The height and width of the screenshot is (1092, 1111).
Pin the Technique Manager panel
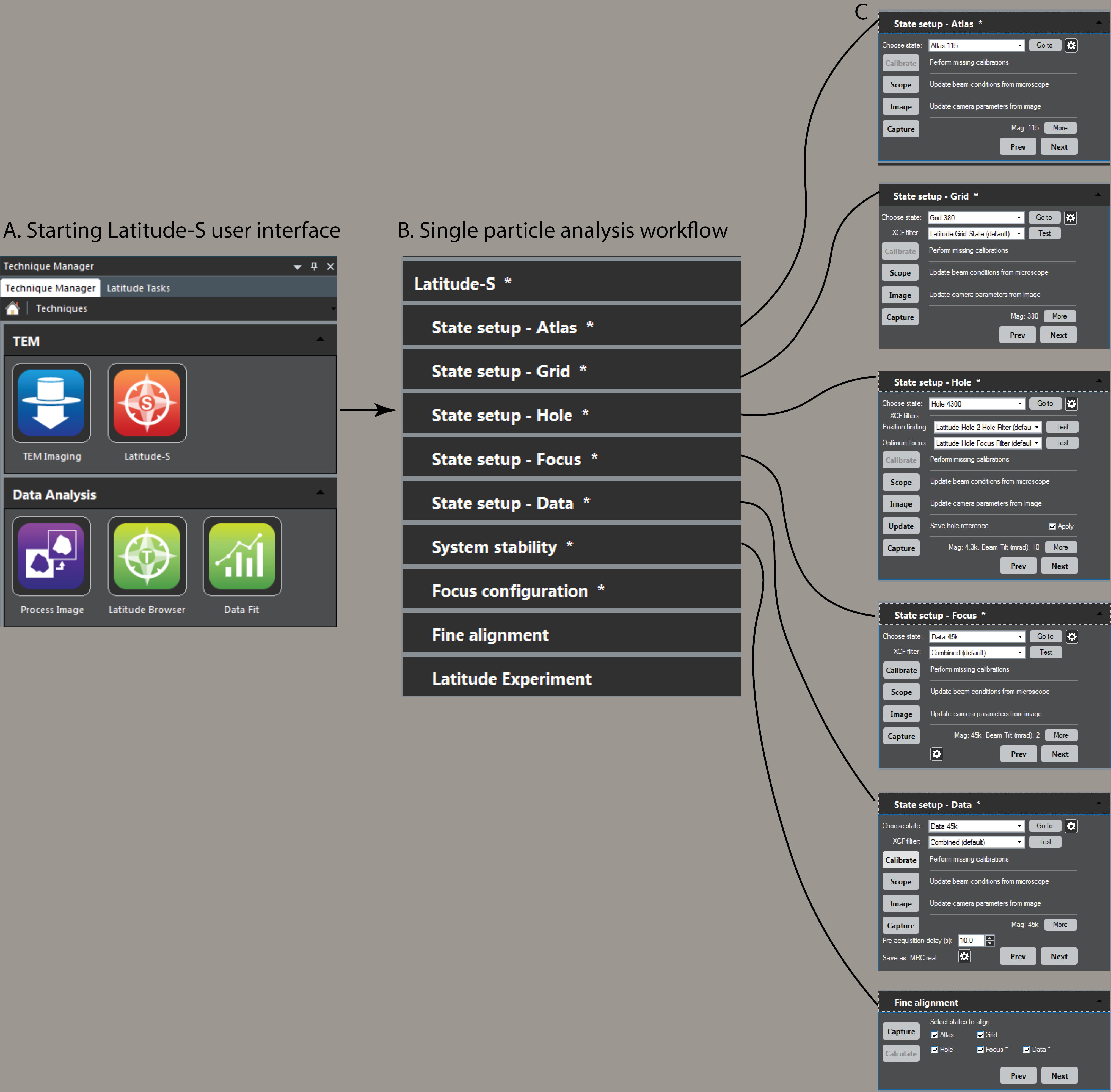coord(314,266)
